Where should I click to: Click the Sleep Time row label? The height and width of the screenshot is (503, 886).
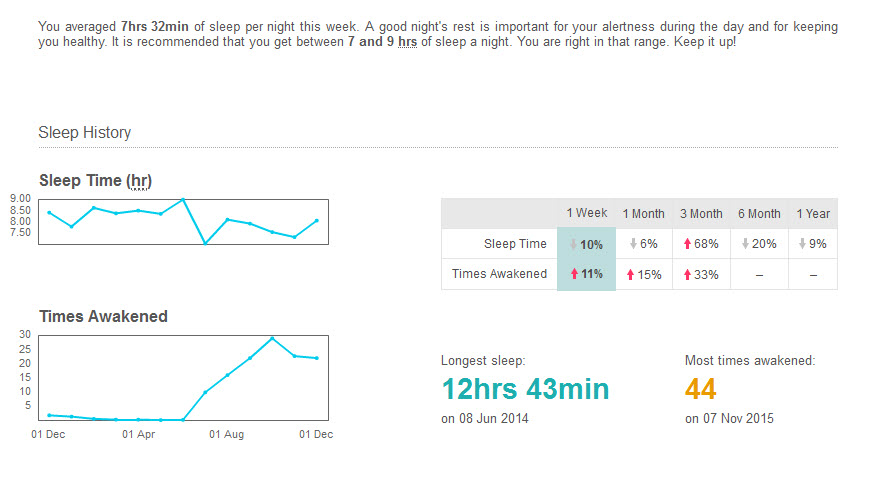pos(515,244)
